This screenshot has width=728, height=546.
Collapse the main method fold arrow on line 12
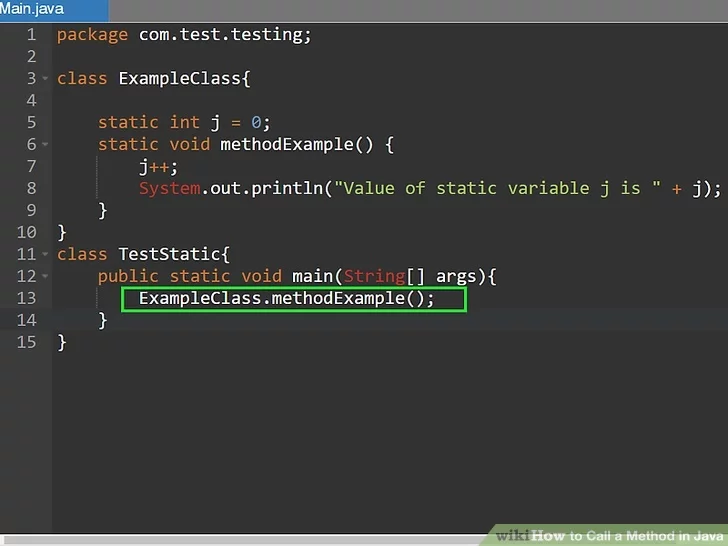(x=46, y=276)
